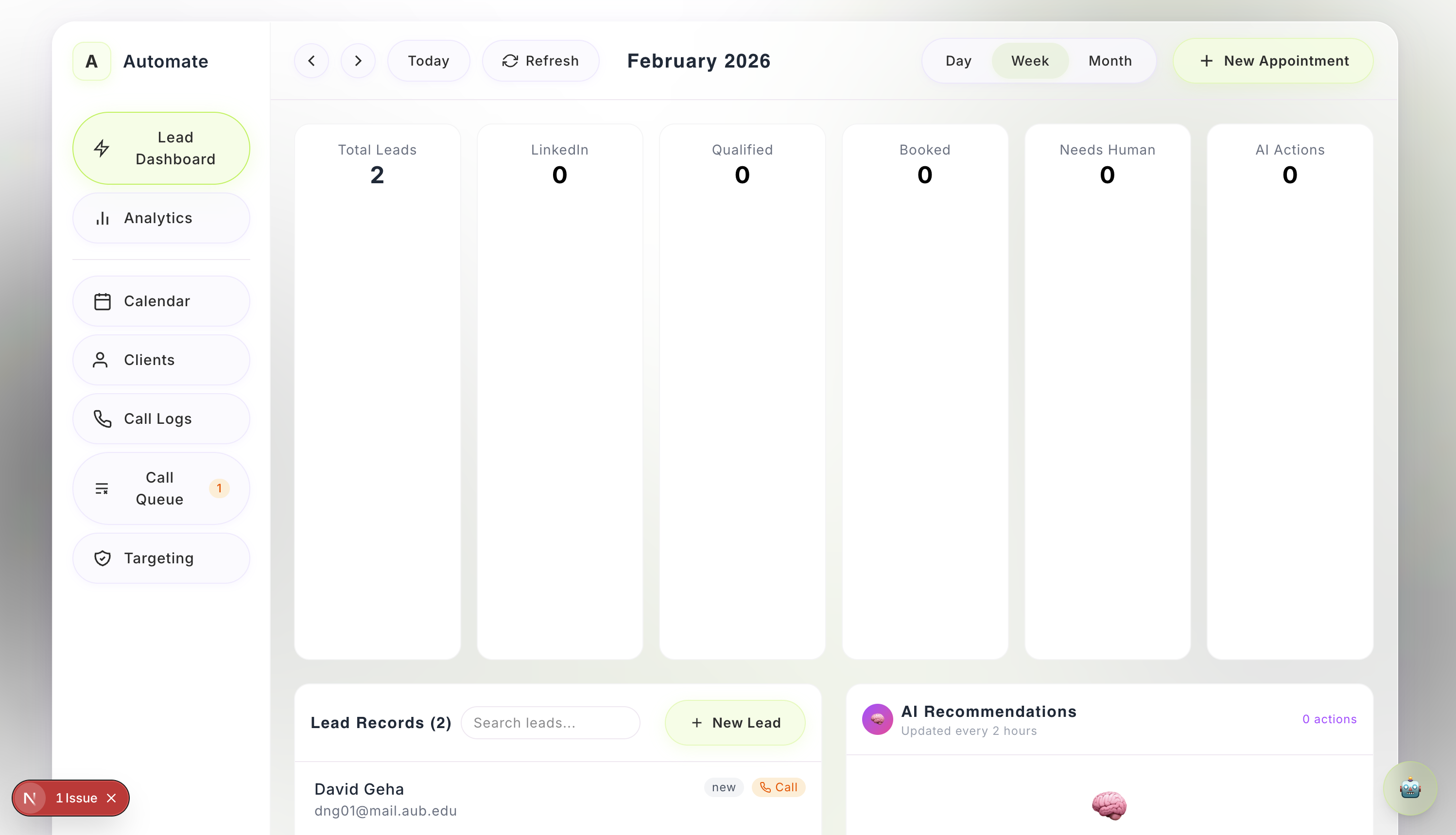This screenshot has width=1456, height=835.
Task: Click the brain icon beside AI Recommendations
Action: tap(877, 719)
